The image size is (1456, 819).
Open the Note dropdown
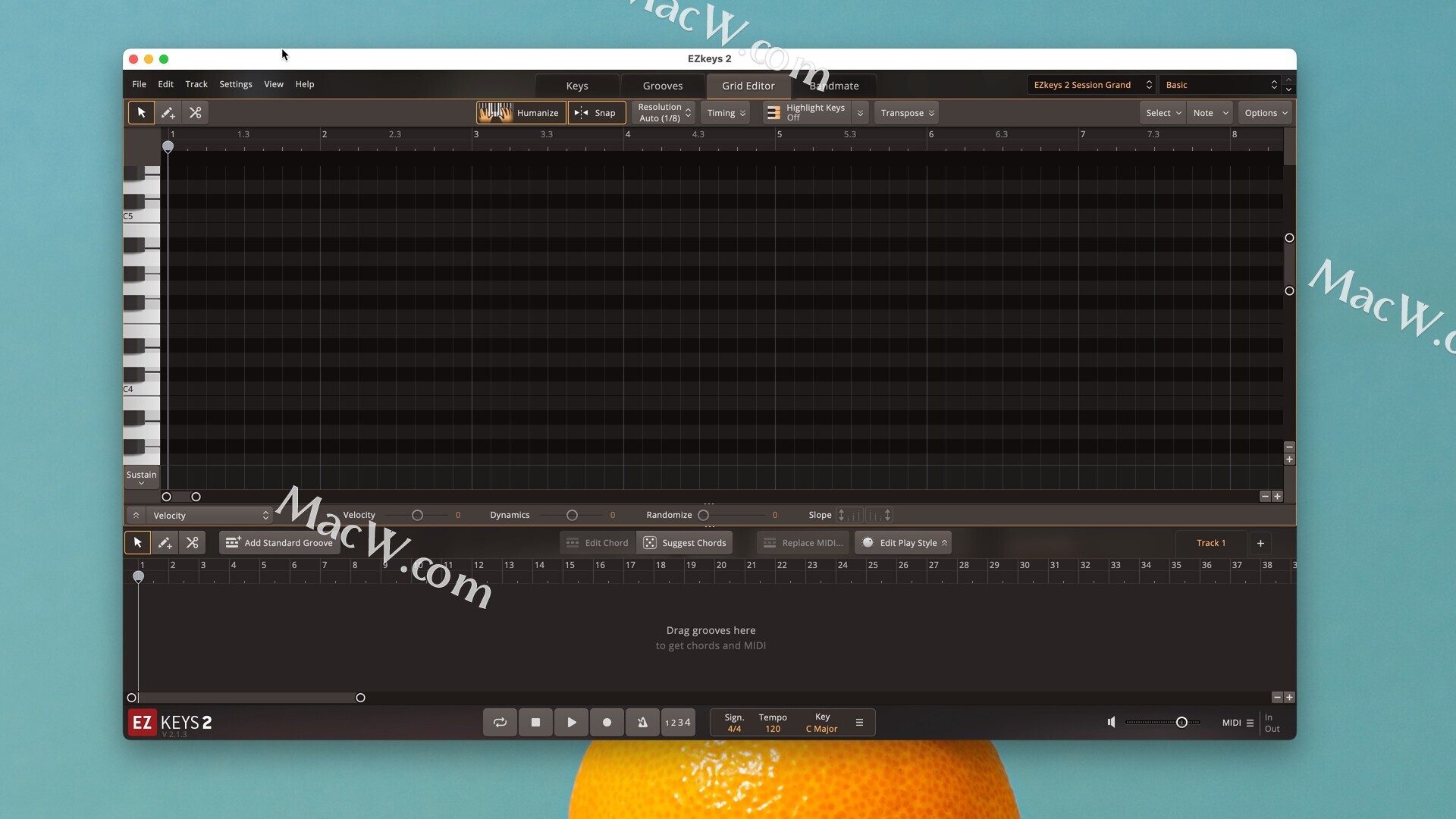tap(1210, 112)
